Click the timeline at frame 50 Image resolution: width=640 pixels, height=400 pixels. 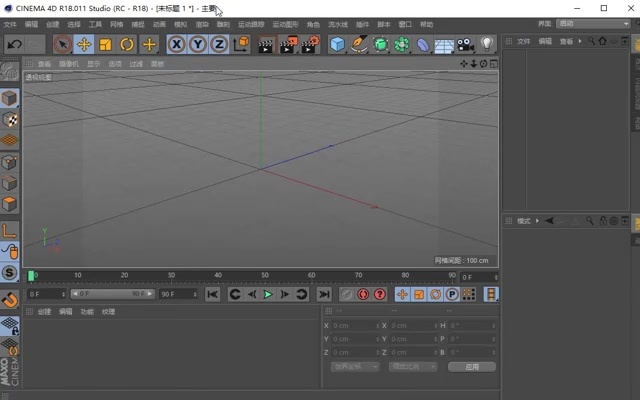tap(265, 276)
